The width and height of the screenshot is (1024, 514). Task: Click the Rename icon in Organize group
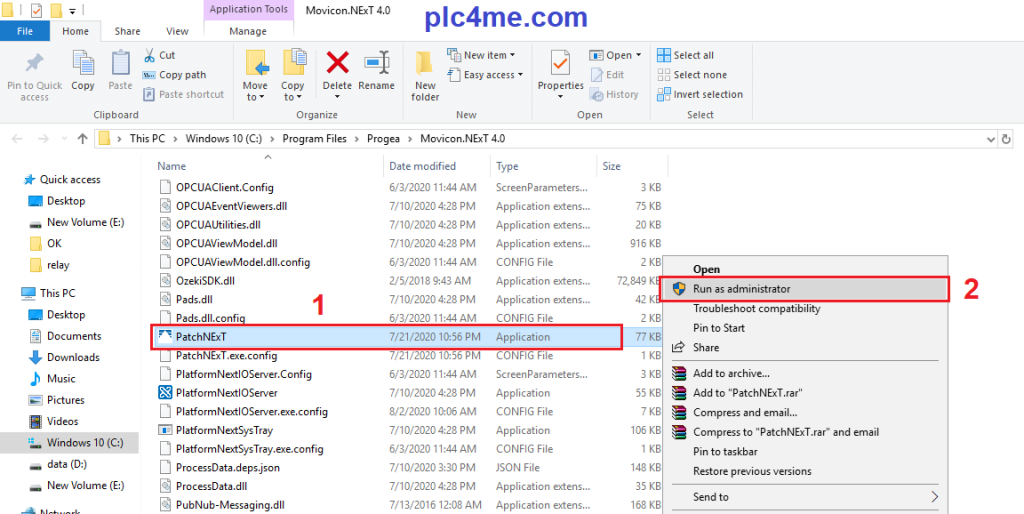376,66
